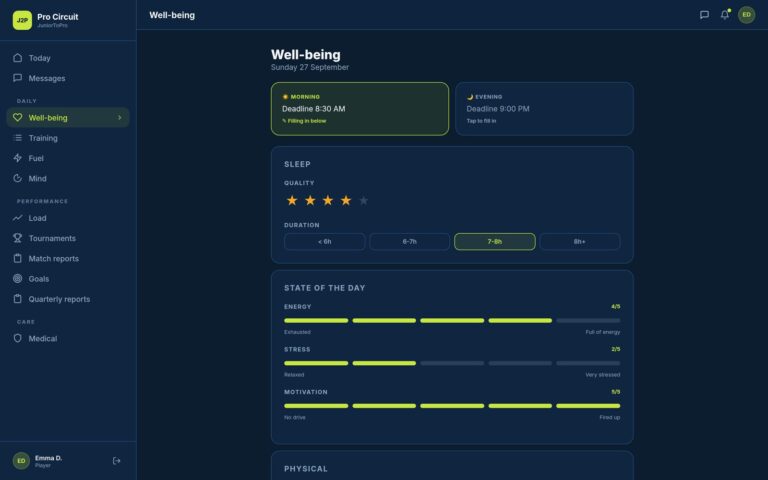Open the notifications bell
Viewport: 768px width, 480px height.
(725, 15)
